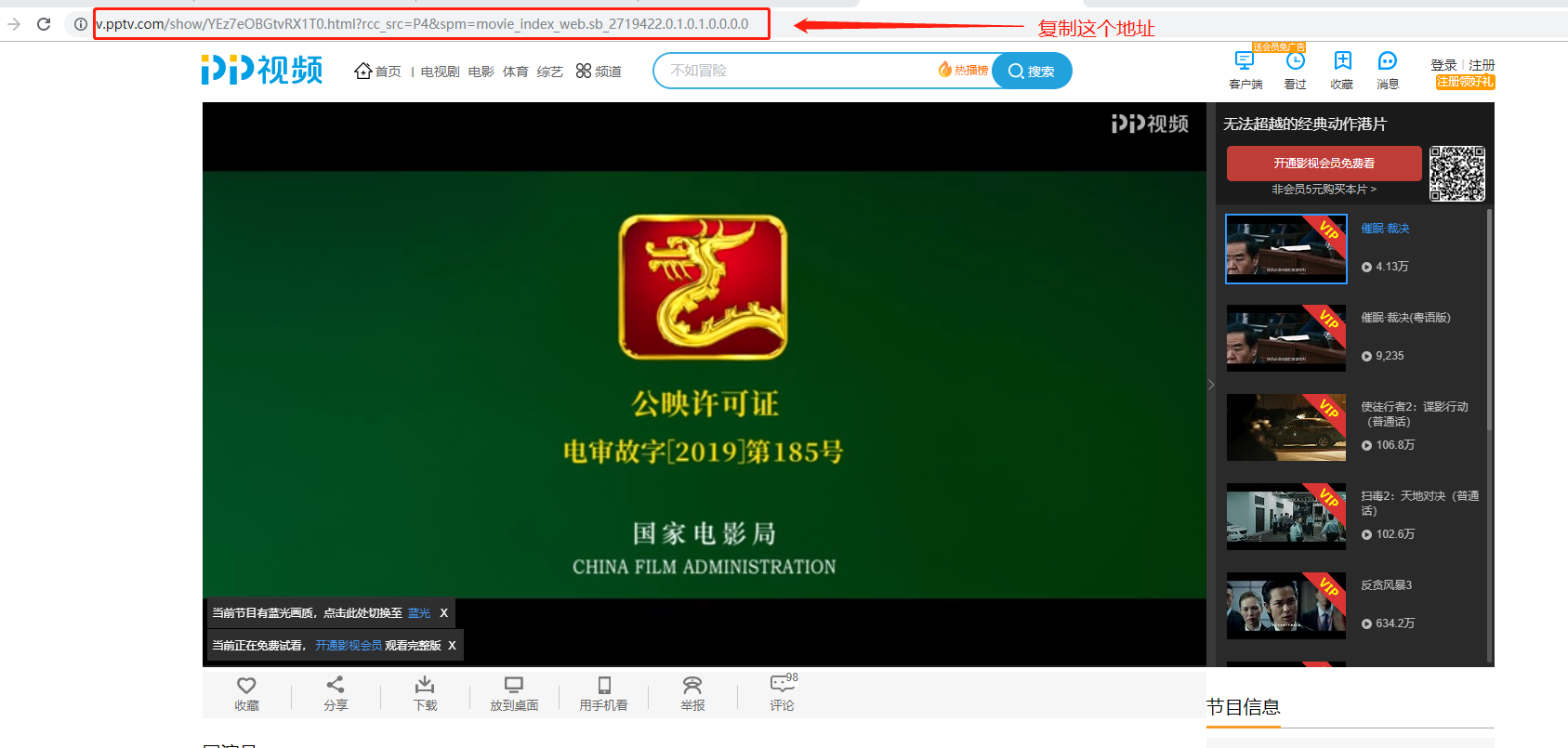Screen dimensions: 1568x748
Task: Click the site info icon in address bar
Action: click(x=81, y=24)
